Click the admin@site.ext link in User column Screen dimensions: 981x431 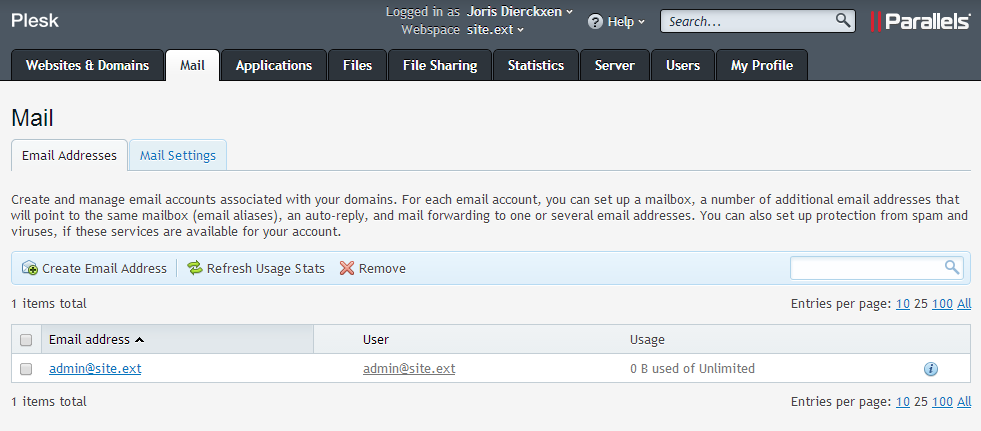click(408, 368)
